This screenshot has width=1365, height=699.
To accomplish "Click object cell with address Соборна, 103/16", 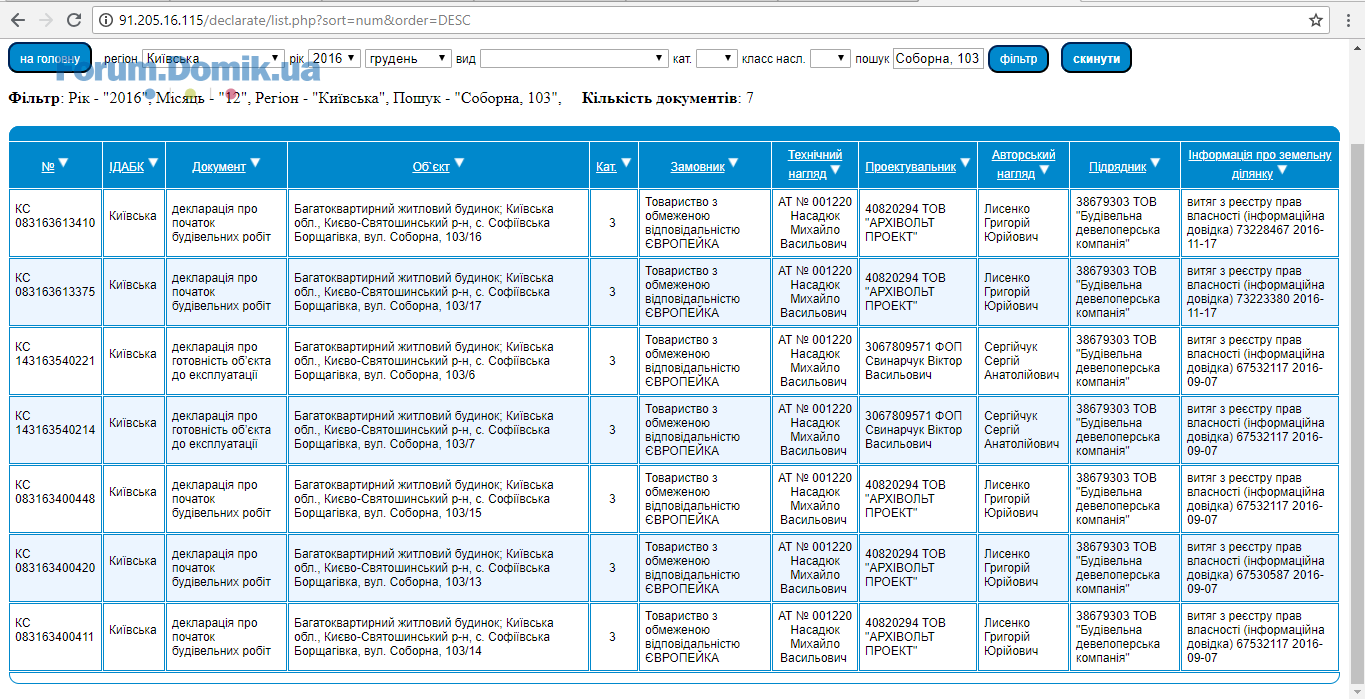I will (x=438, y=223).
